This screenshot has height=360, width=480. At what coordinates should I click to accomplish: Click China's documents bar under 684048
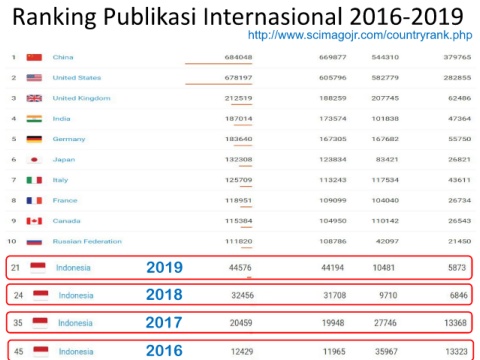(x=219, y=63)
